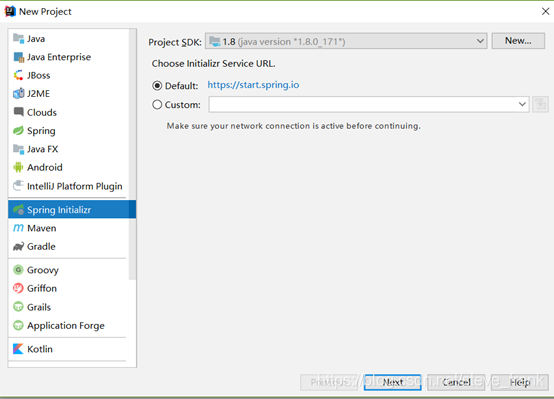Click the Grails green icon
The width and height of the screenshot is (554, 399).
(18, 306)
